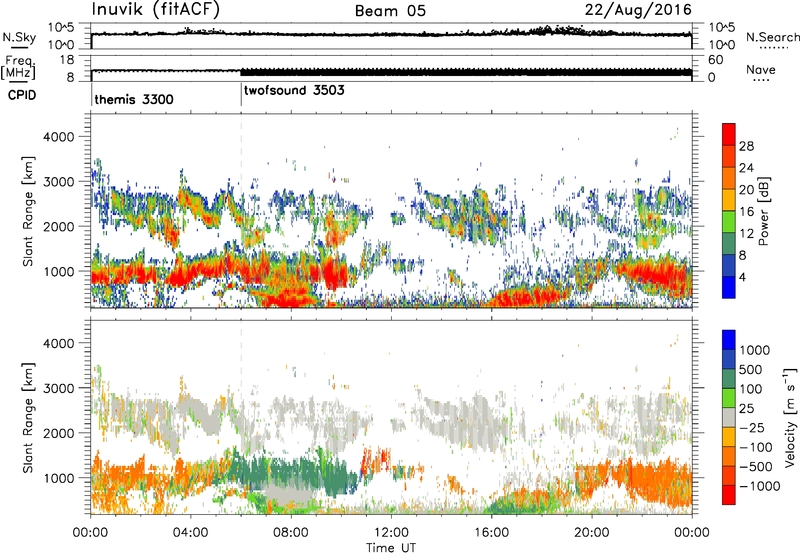The height and width of the screenshot is (554, 800).
Task: Click the '20:00' time tick label
Action: coord(591,533)
